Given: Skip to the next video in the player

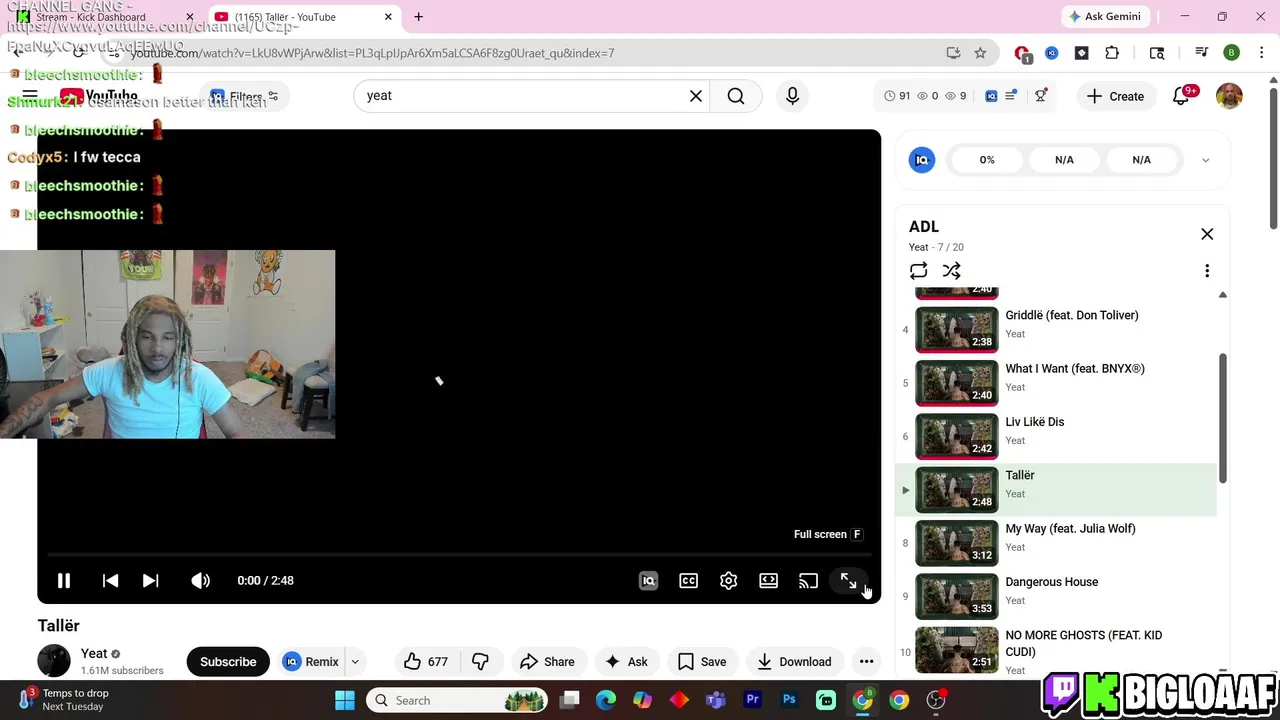Looking at the screenshot, I should pyautogui.click(x=150, y=580).
